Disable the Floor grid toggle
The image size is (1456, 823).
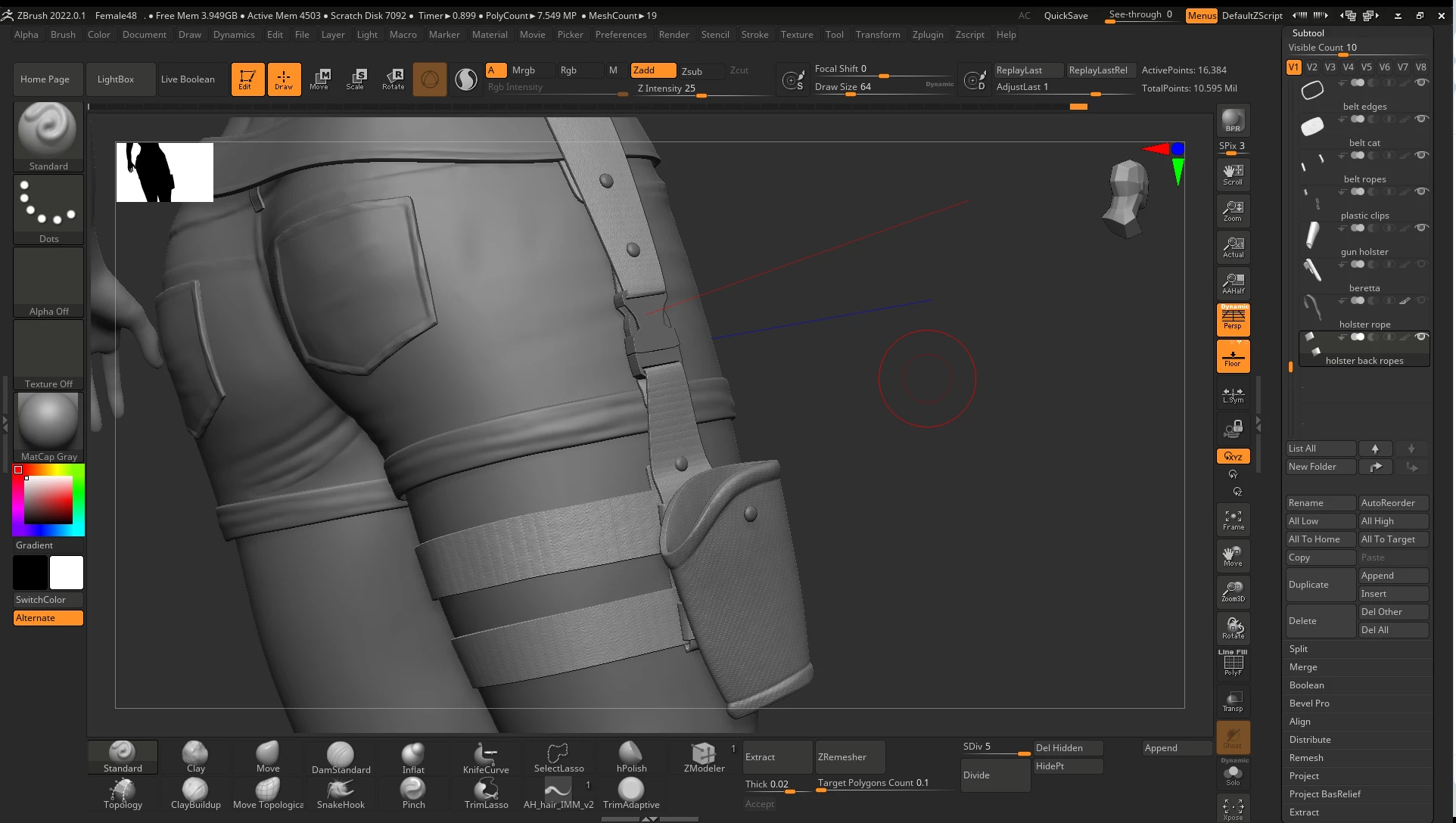[x=1233, y=356]
